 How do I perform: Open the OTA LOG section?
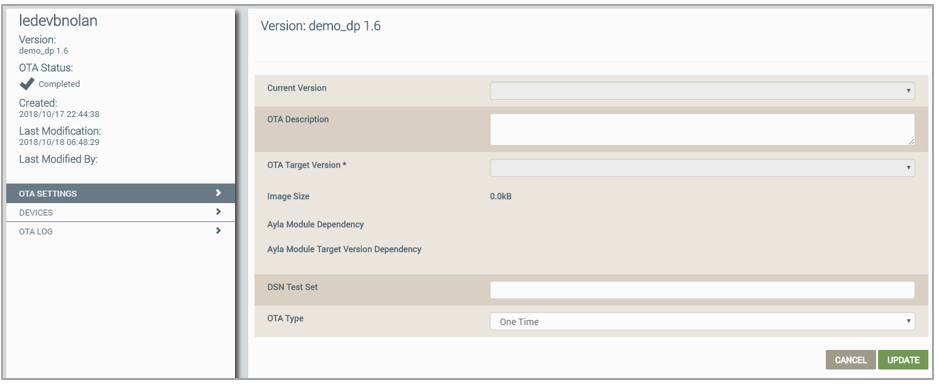tap(120, 231)
